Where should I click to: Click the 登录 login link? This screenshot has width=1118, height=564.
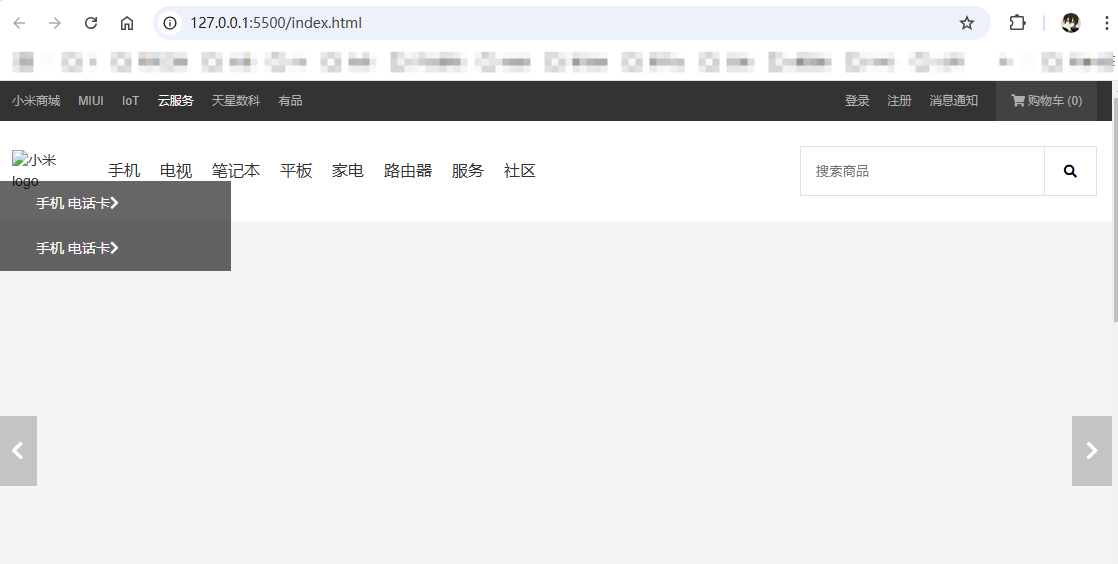857,101
